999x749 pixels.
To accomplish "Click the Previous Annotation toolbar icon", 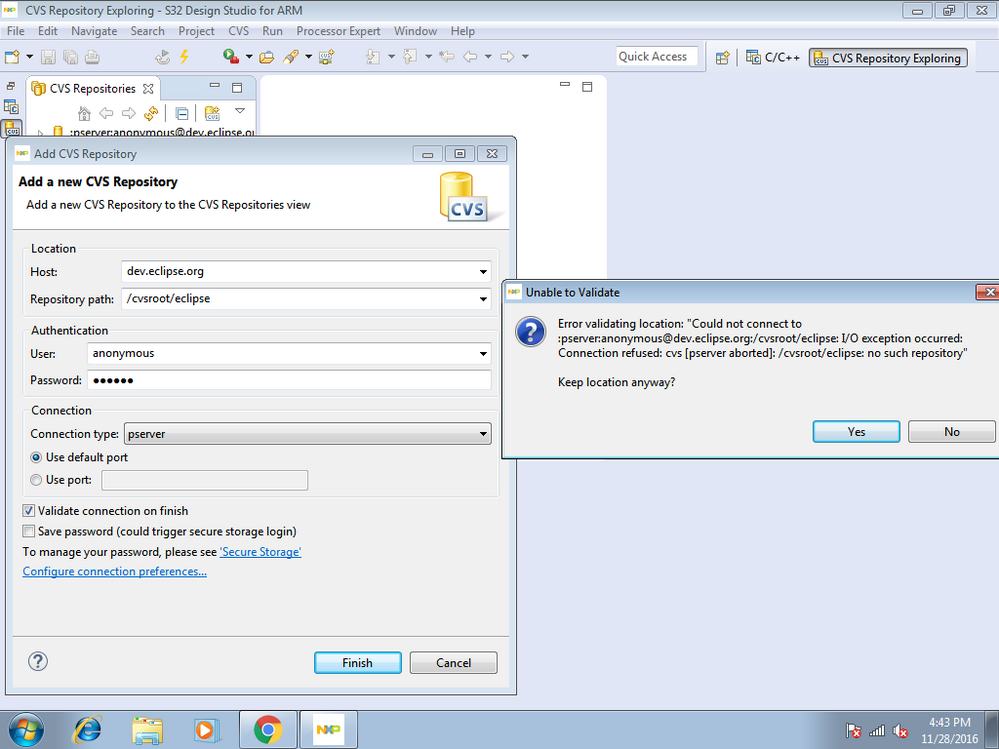I will [x=410, y=57].
